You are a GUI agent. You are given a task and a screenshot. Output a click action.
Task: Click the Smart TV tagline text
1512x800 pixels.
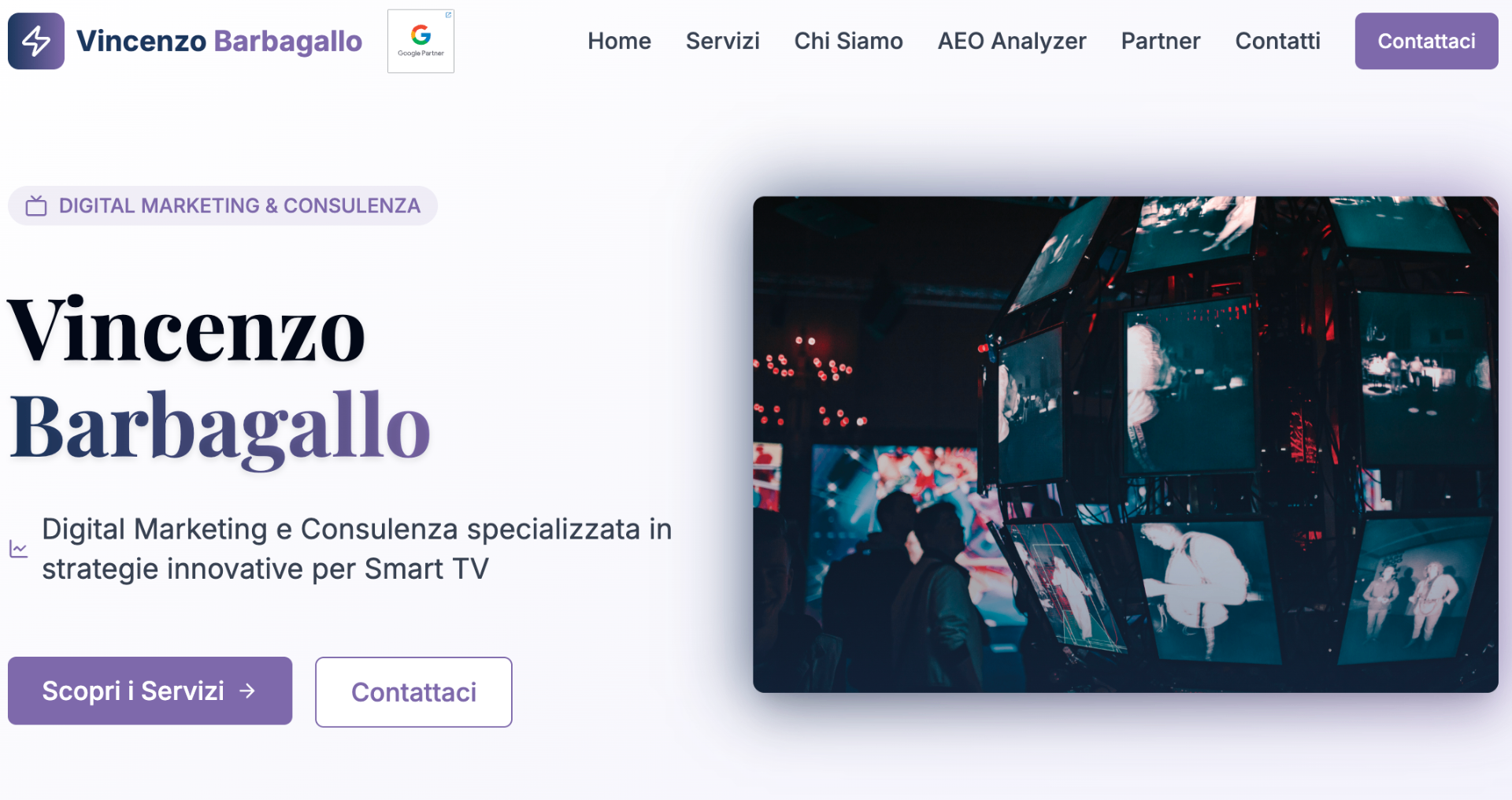click(357, 549)
